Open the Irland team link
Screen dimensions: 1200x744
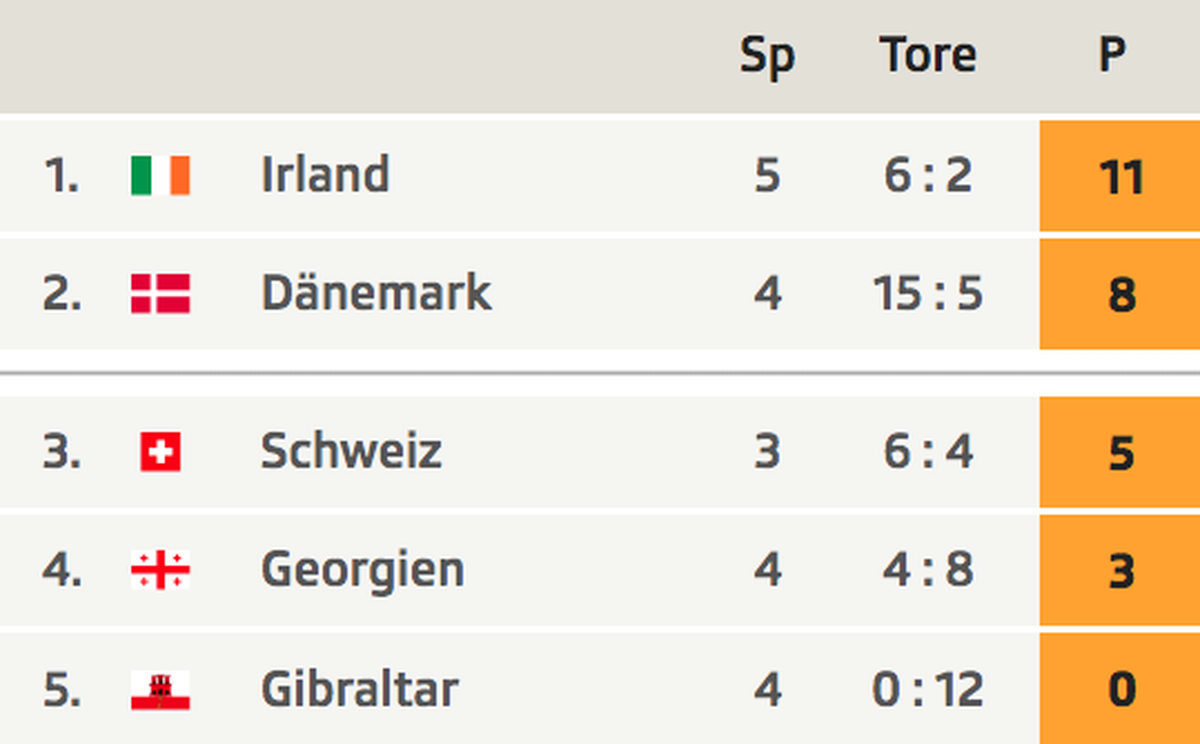(325, 174)
